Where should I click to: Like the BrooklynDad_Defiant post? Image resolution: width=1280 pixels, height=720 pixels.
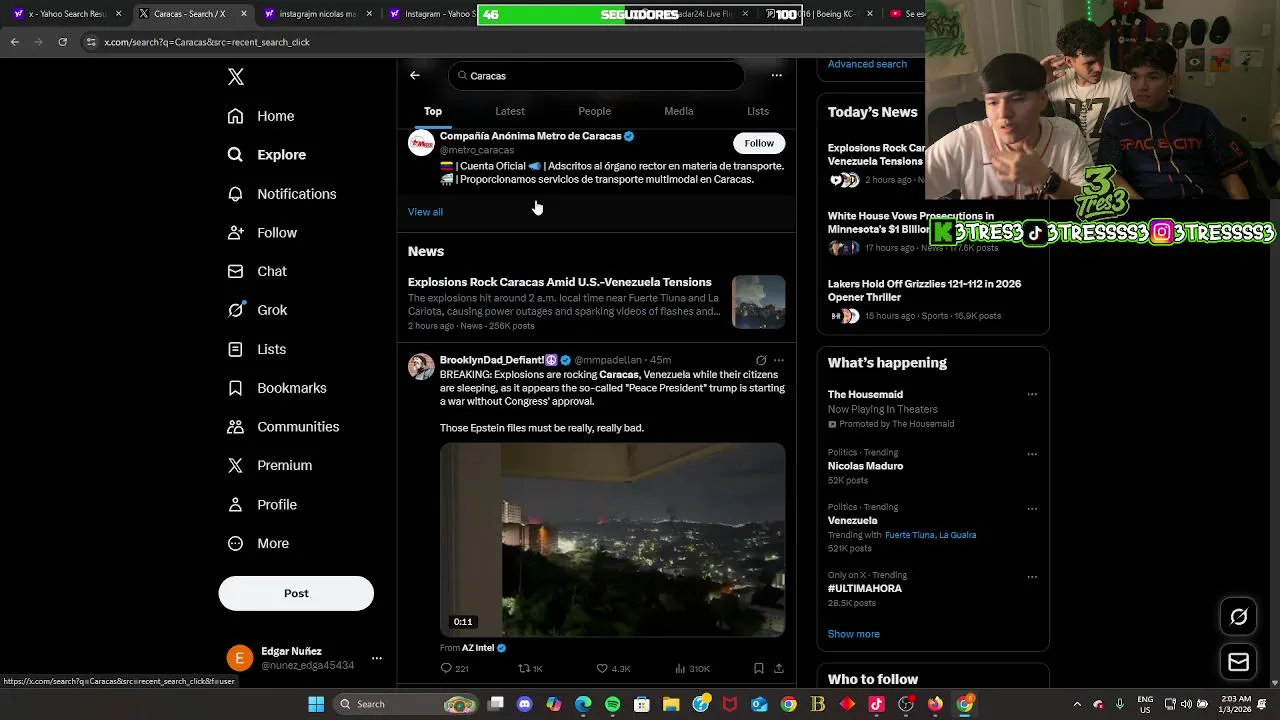(613, 668)
